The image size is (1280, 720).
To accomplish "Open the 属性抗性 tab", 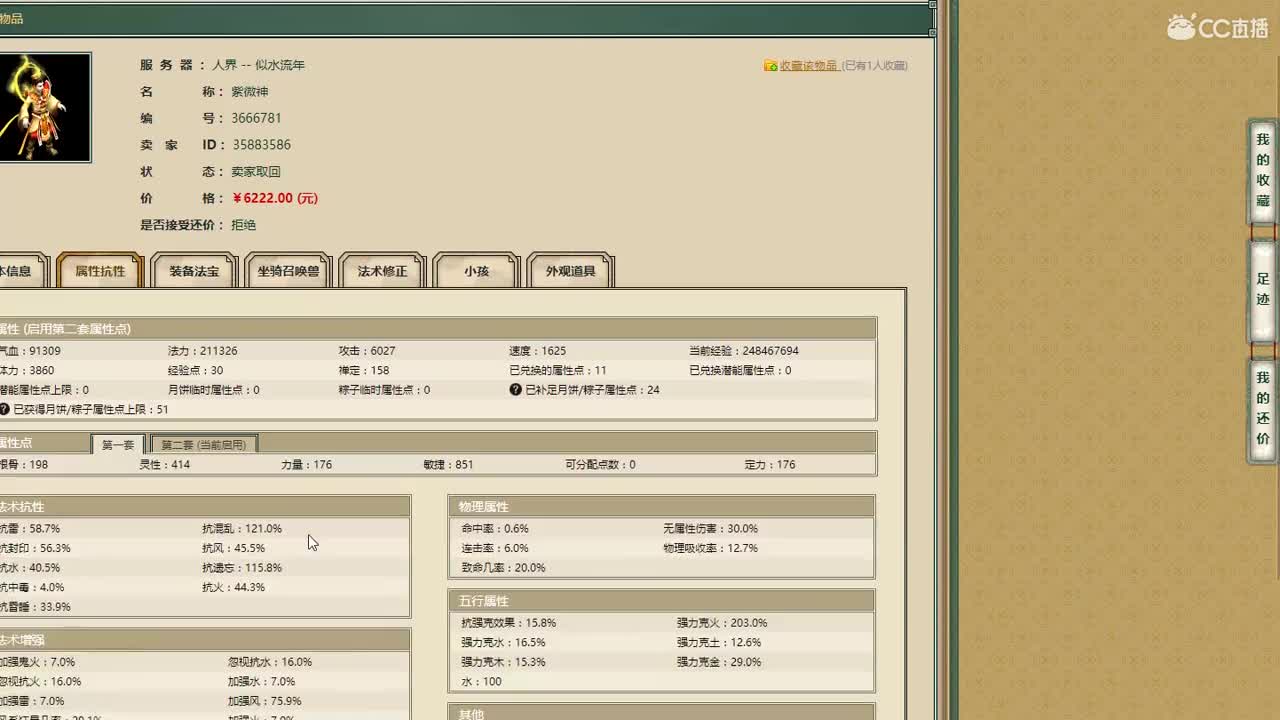I will pyautogui.click(x=100, y=271).
